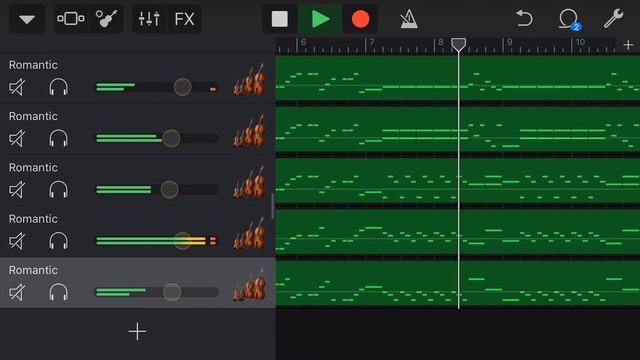Screen dimensions: 640x360
Task: Stop playback with the square button
Action: 280,19
